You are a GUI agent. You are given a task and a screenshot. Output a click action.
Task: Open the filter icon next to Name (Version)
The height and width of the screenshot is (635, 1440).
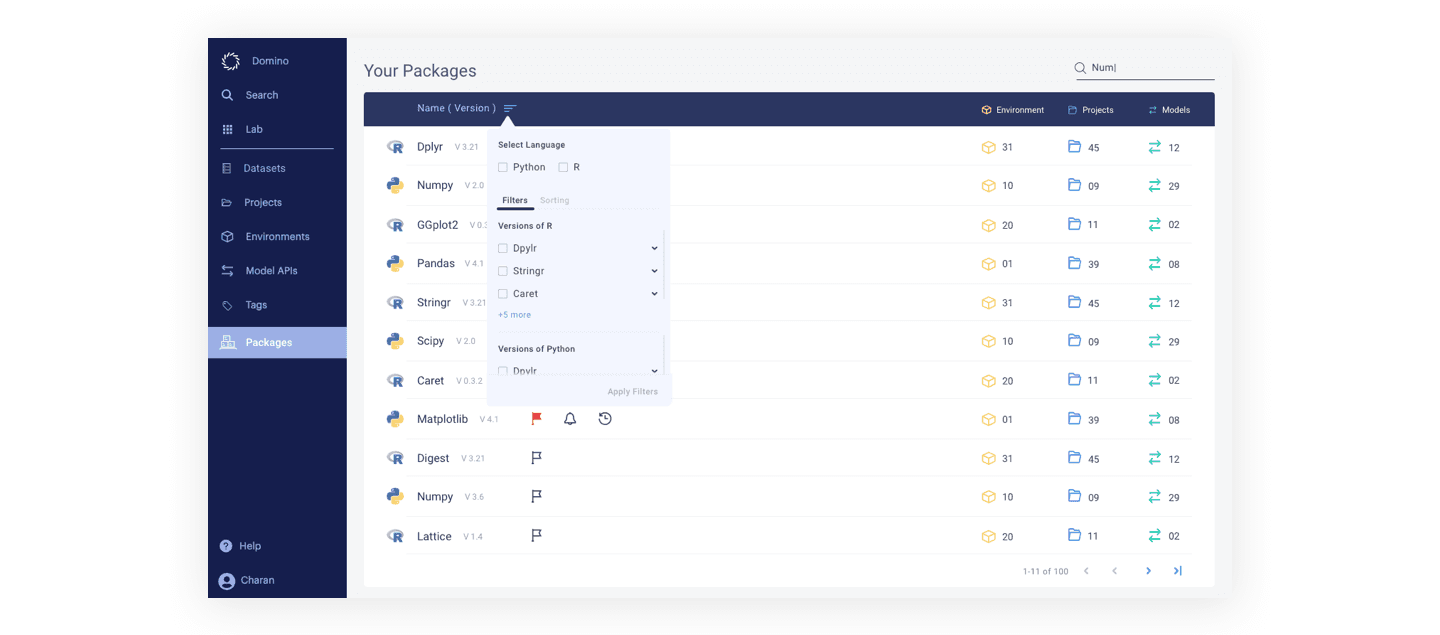click(x=510, y=109)
